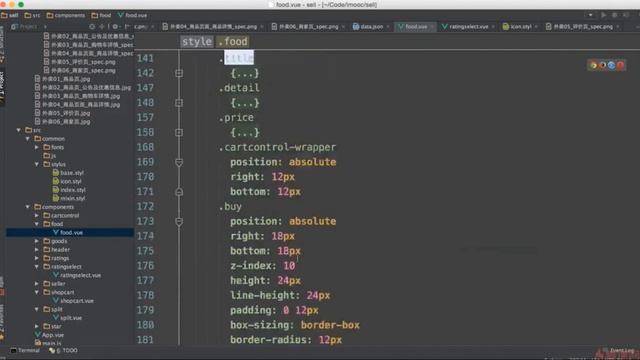This screenshot has height=360, width=640.
Task: Expand folded block at line 142
Action: click(179, 73)
